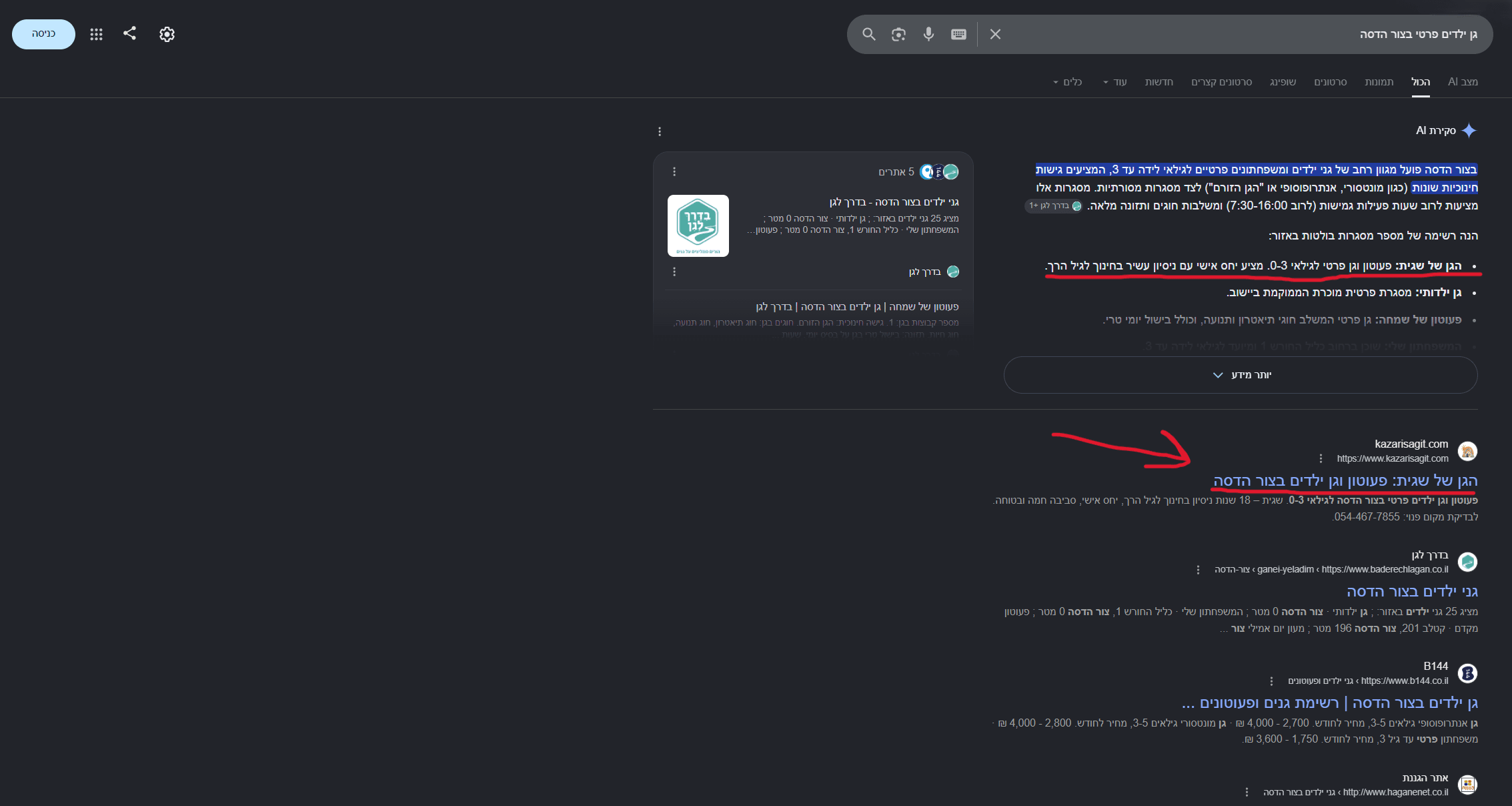Open three-dot menu for b144.co.il result
The image size is (1512, 806).
(1271, 681)
